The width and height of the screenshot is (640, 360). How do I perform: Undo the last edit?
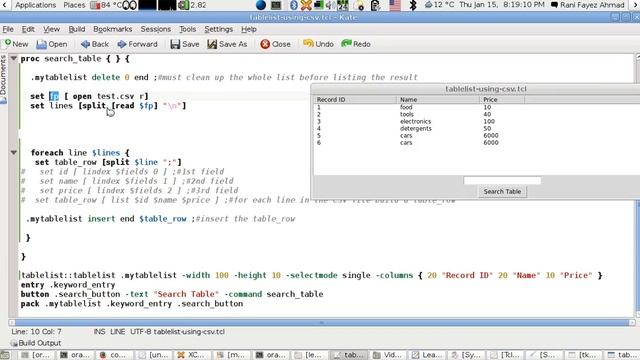pyautogui.click(x=318, y=44)
